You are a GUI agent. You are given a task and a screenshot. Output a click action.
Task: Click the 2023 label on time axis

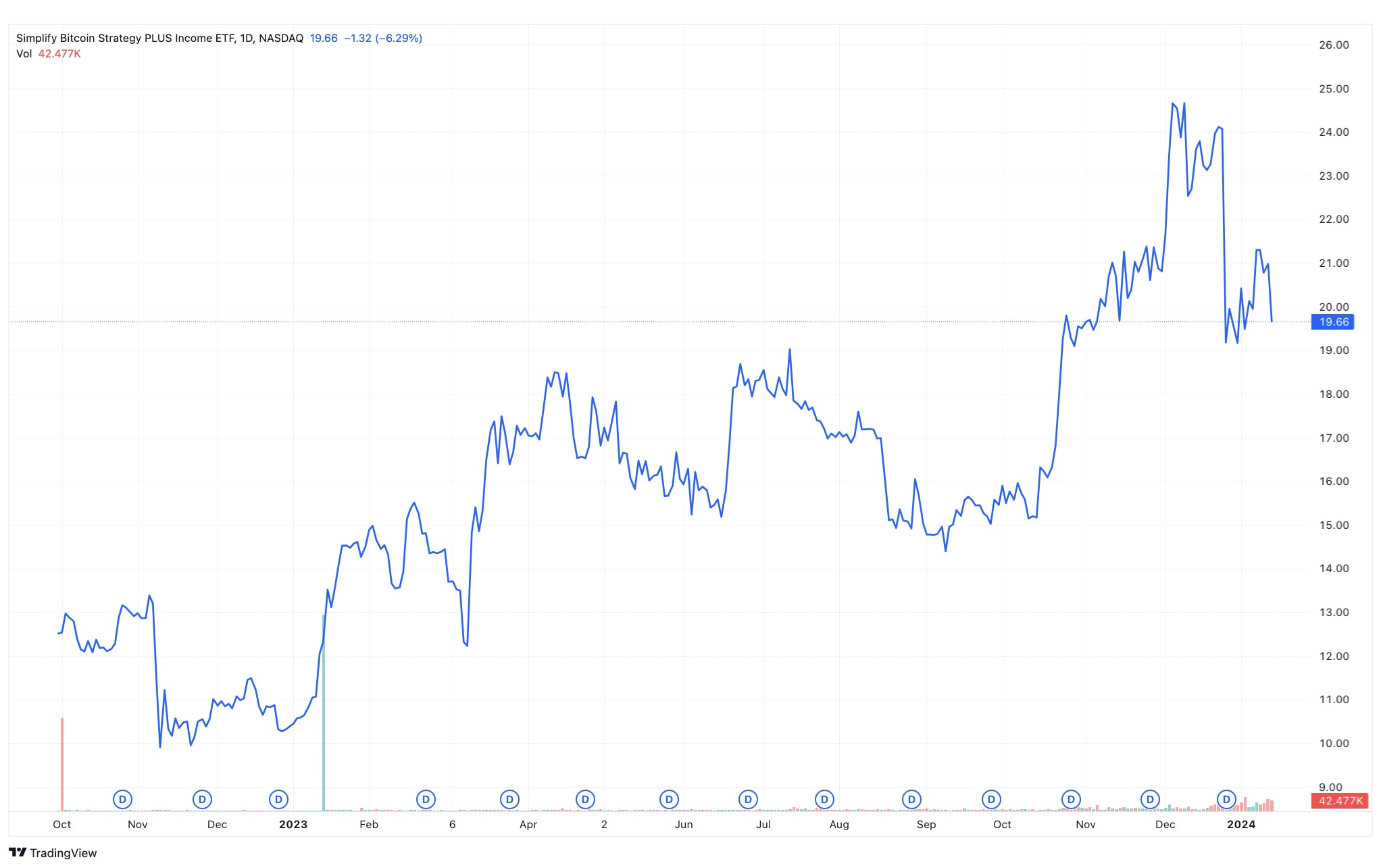click(293, 825)
